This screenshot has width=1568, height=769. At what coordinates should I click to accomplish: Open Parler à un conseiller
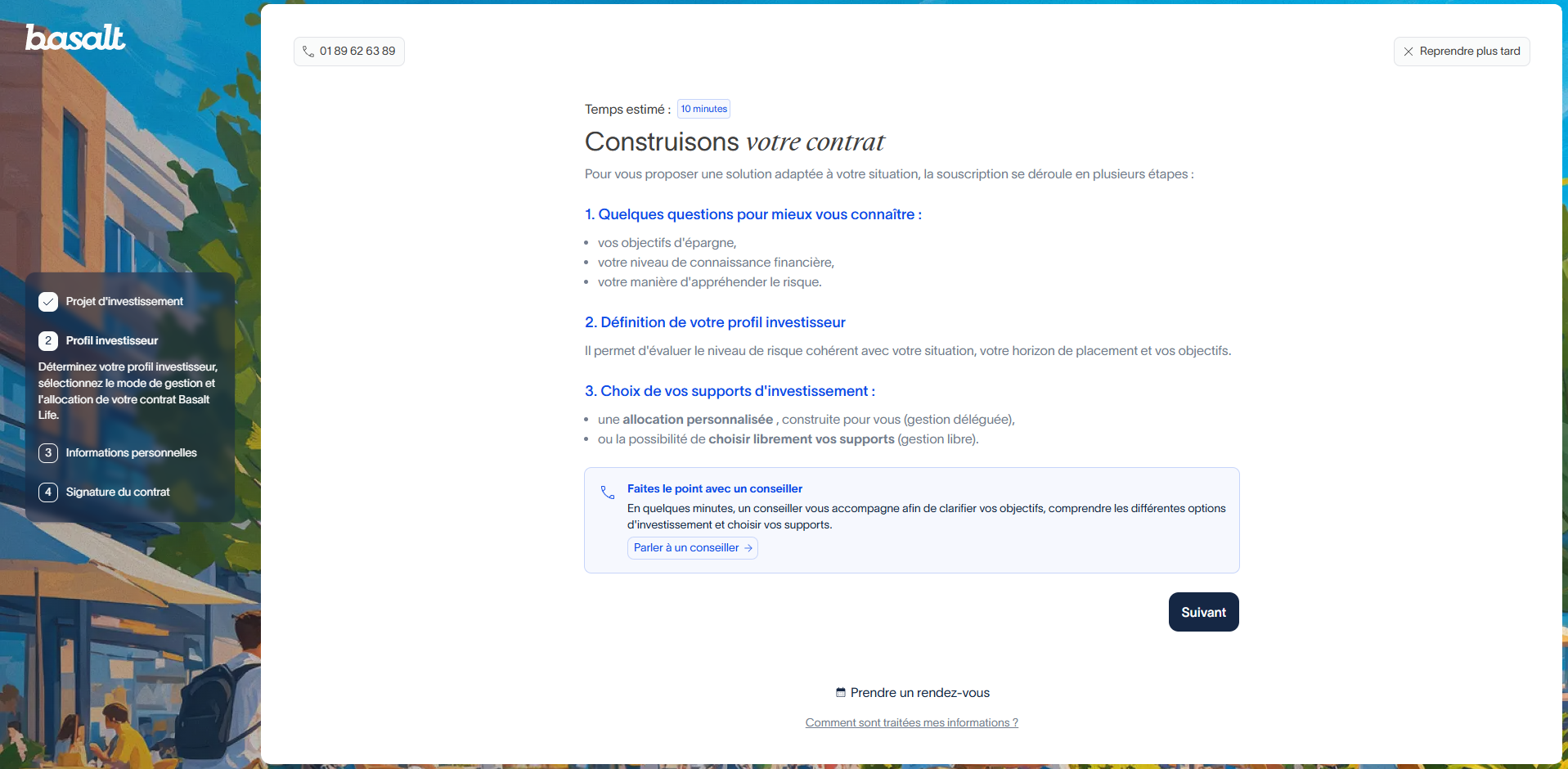click(x=693, y=548)
